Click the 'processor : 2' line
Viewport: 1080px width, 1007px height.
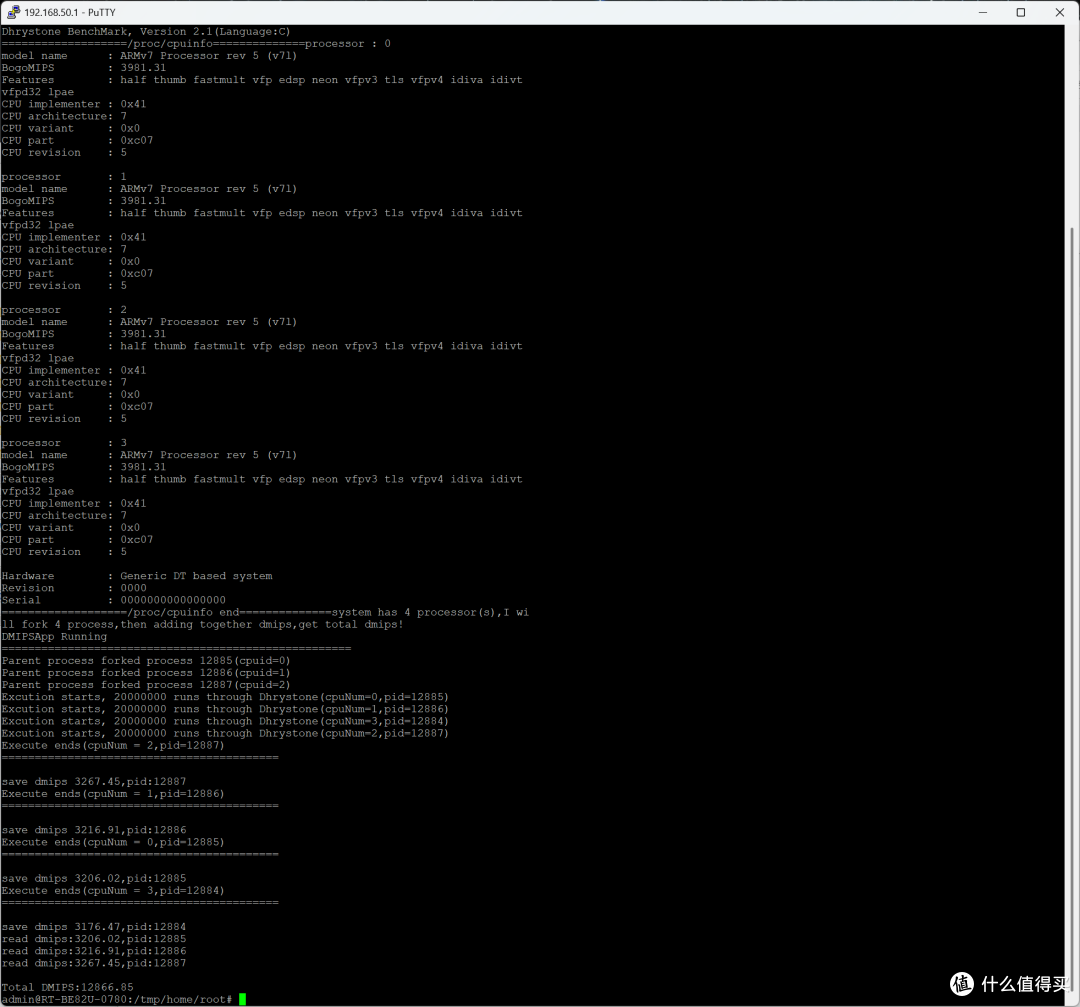tap(64, 310)
